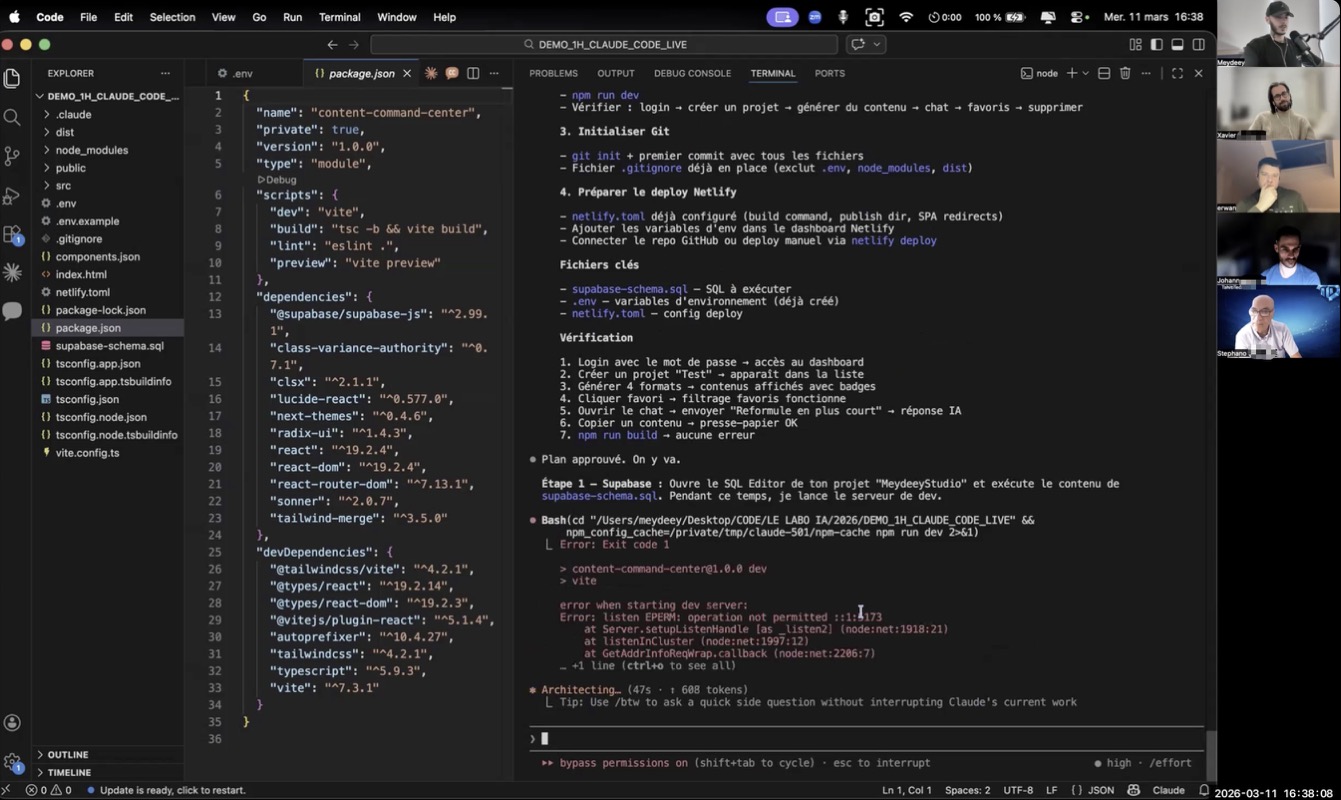The height and width of the screenshot is (800, 1341).
Task: Click the update ready restart notification
Action: [x=172, y=790]
